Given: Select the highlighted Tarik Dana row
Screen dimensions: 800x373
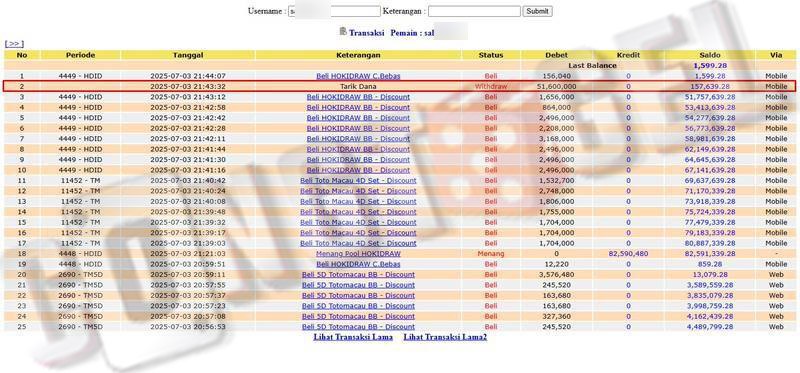Looking at the screenshot, I should pyautogui.click(x=399, y=86).
